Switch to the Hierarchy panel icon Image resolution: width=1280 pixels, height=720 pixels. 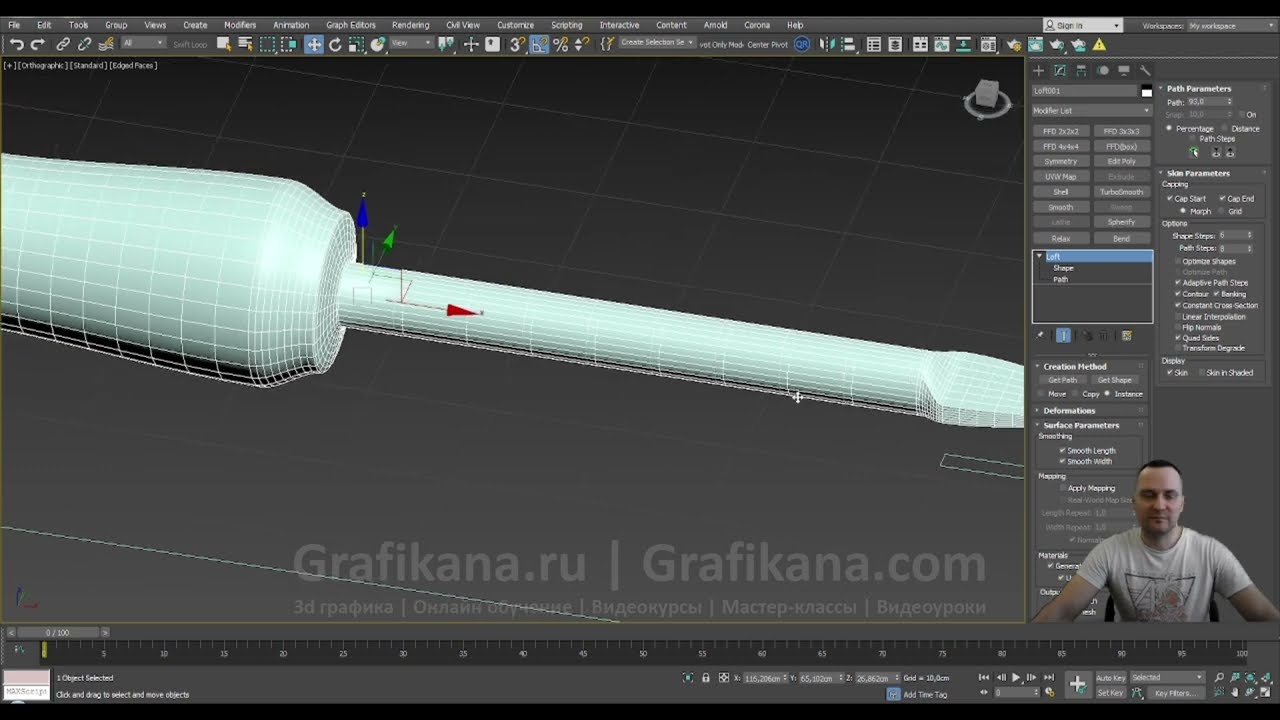coord(1081,70)
